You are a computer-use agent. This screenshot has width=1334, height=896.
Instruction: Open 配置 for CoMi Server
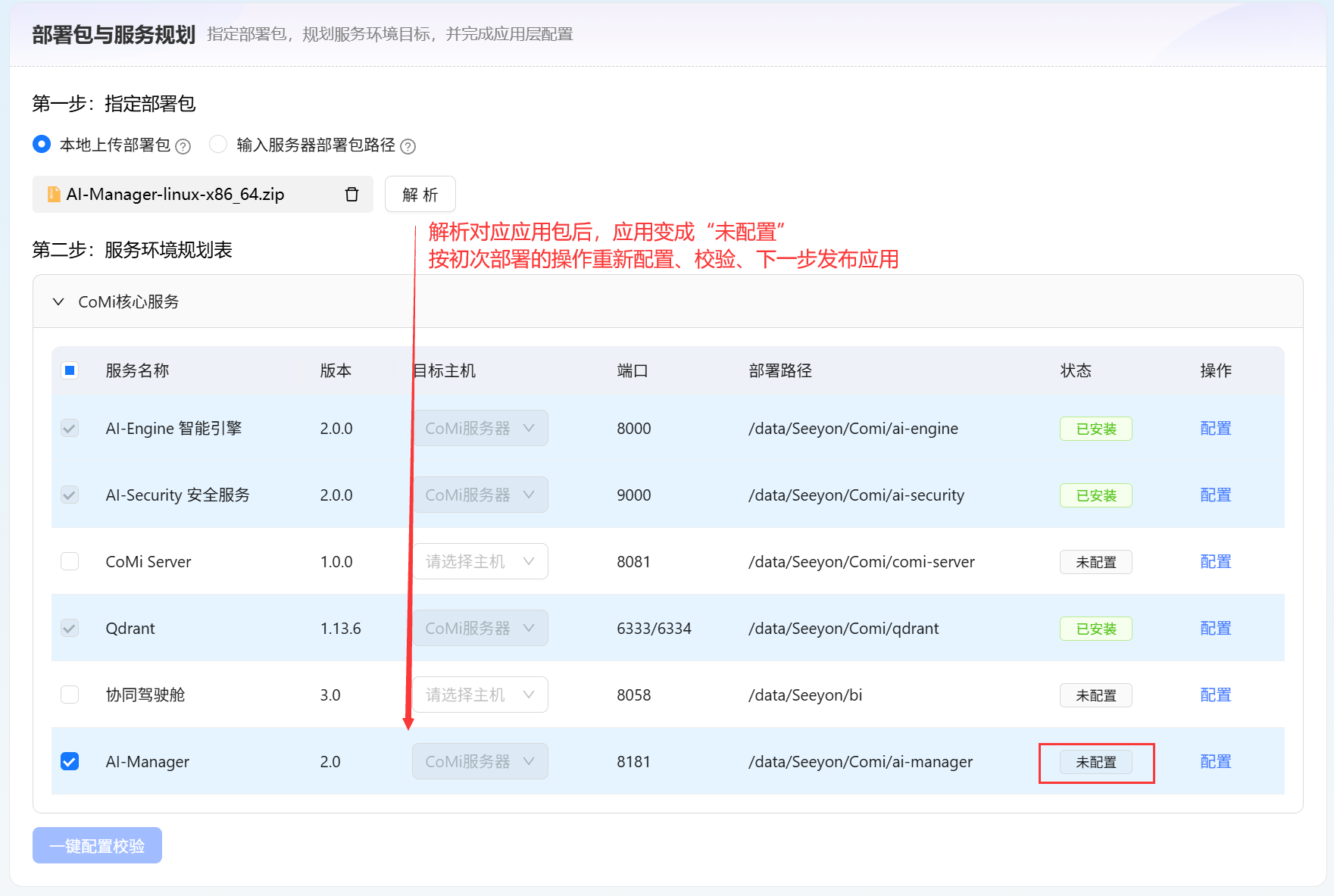pos(1216,562)
